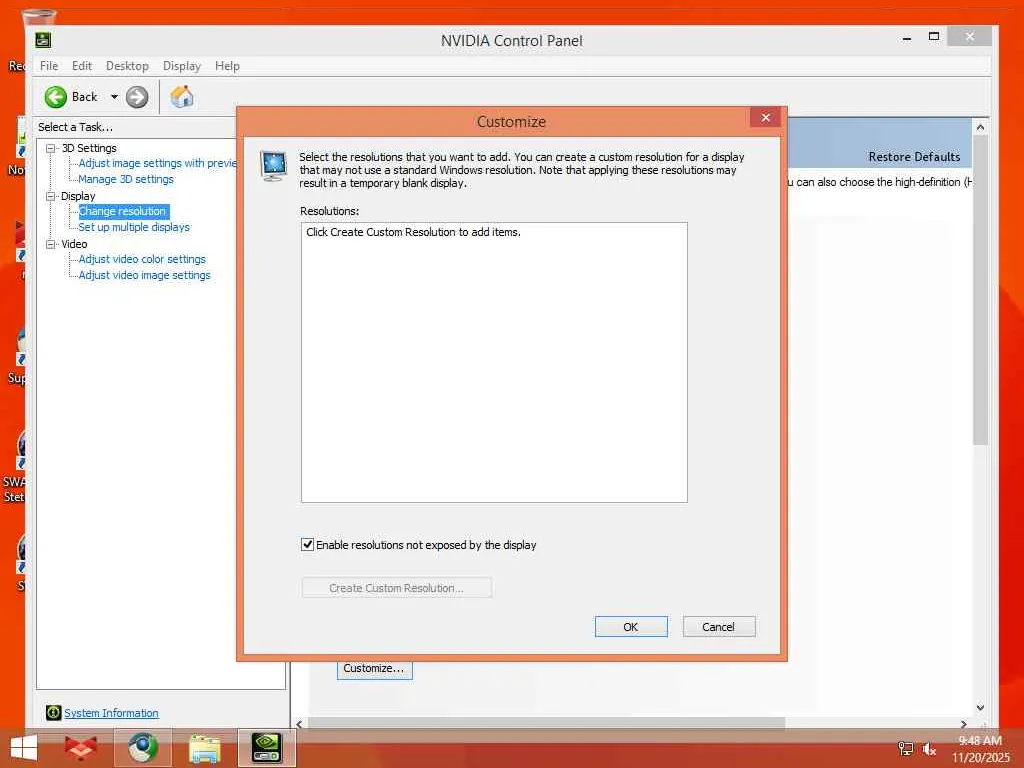Click the System Information icon
The image size is (1024, 768).
tap(54, 712)
